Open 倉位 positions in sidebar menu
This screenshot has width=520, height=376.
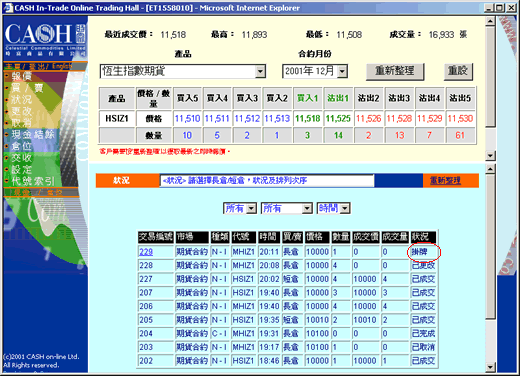[22, 146]
